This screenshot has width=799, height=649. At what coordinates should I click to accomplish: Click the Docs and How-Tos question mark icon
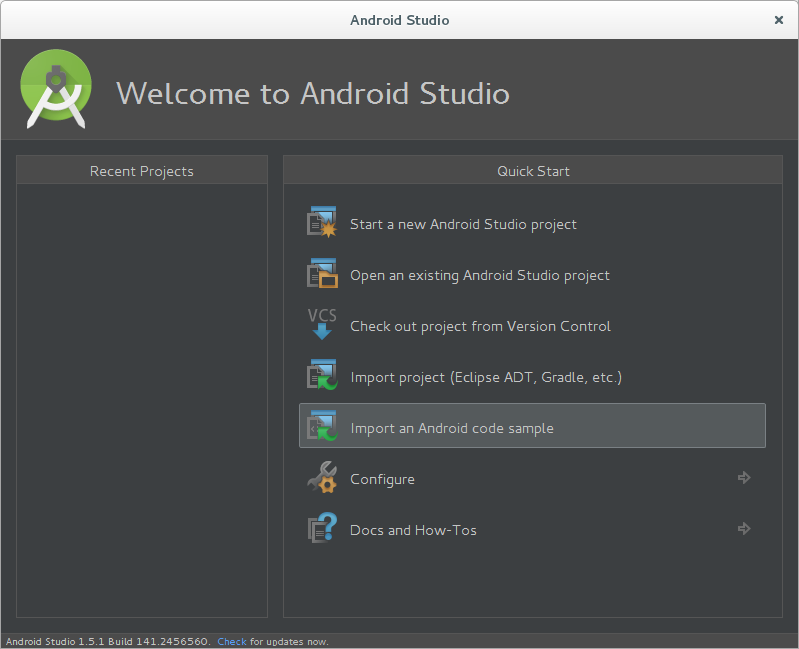pyautogui.click(x=322, y=528)
